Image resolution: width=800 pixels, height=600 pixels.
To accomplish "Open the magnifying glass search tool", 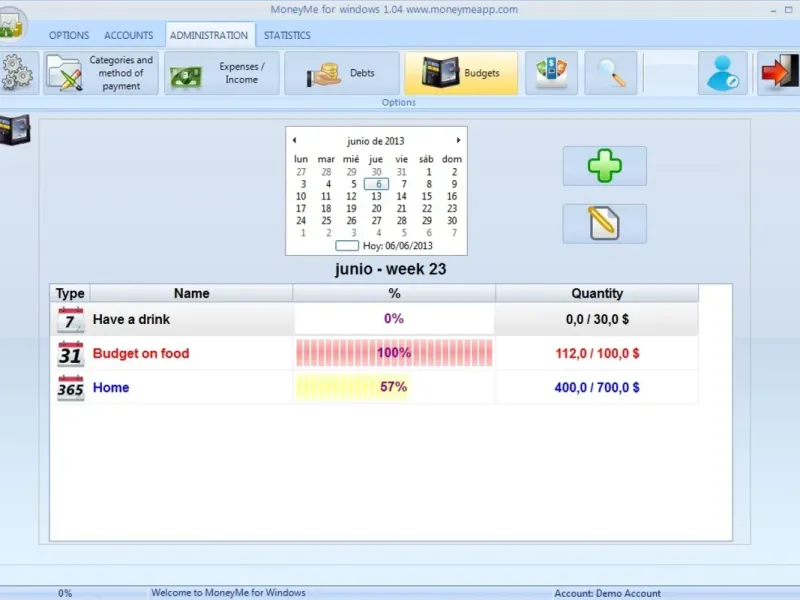I will pos(611,73).
